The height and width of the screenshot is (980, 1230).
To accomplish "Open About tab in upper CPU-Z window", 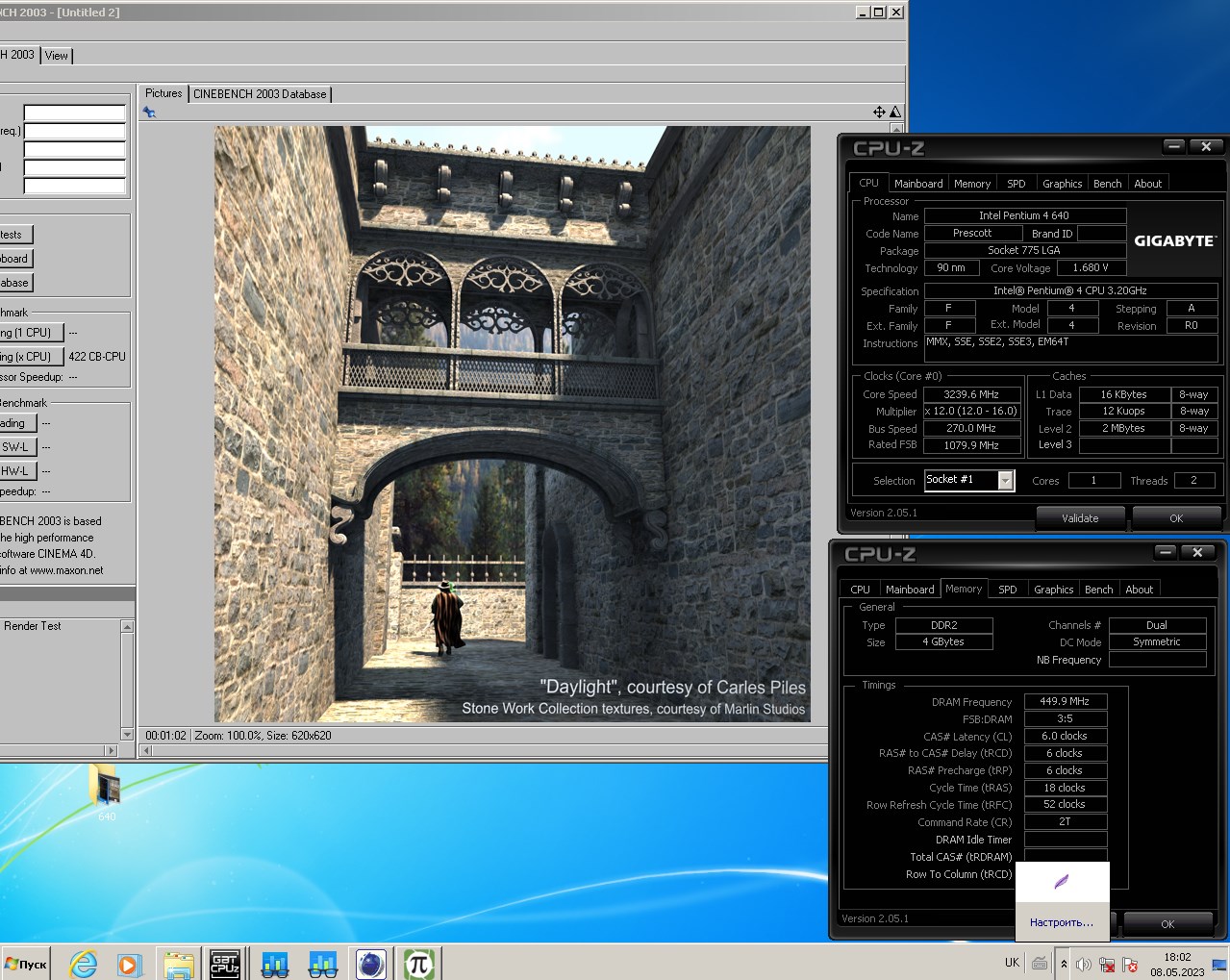I will 1148,184.
